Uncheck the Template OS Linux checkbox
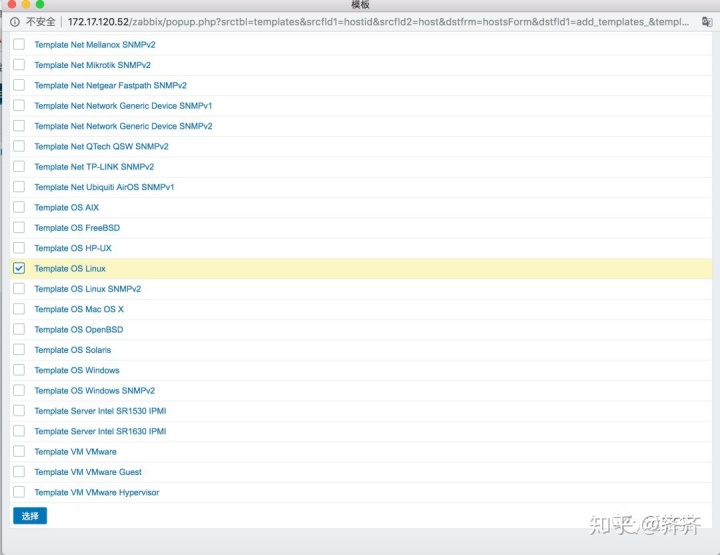 (19, 268)
